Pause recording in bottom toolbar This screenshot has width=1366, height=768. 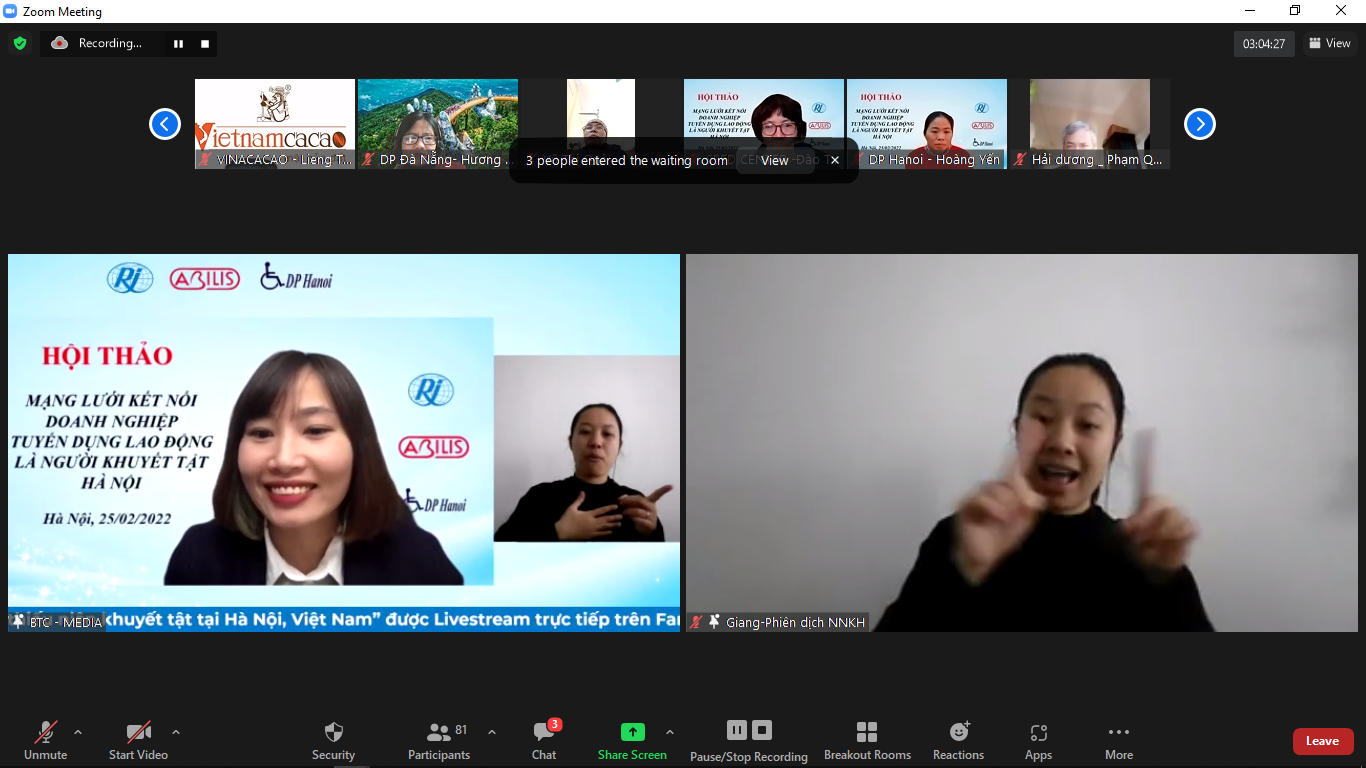[737, 730]
